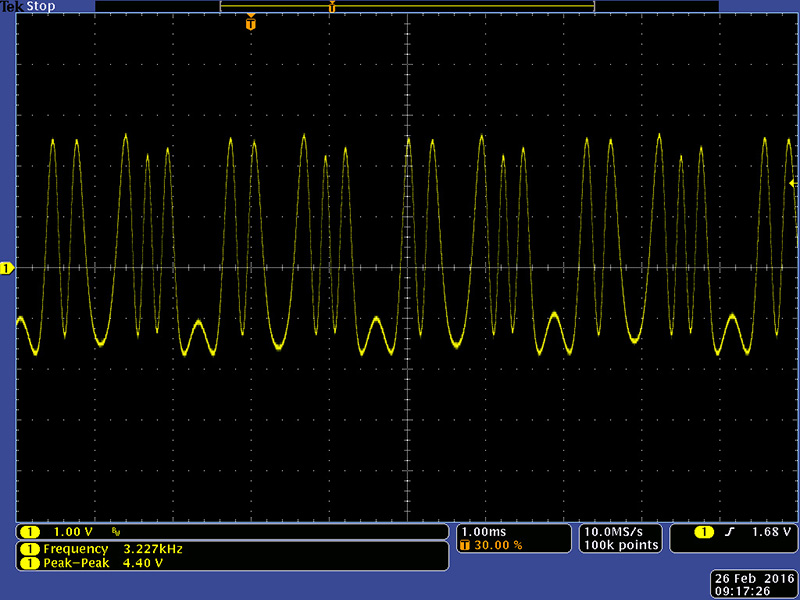Screen dimensions: 800x600
Task: Click the channel 1 badge next to Frequency
Action: tap(30, 549)
